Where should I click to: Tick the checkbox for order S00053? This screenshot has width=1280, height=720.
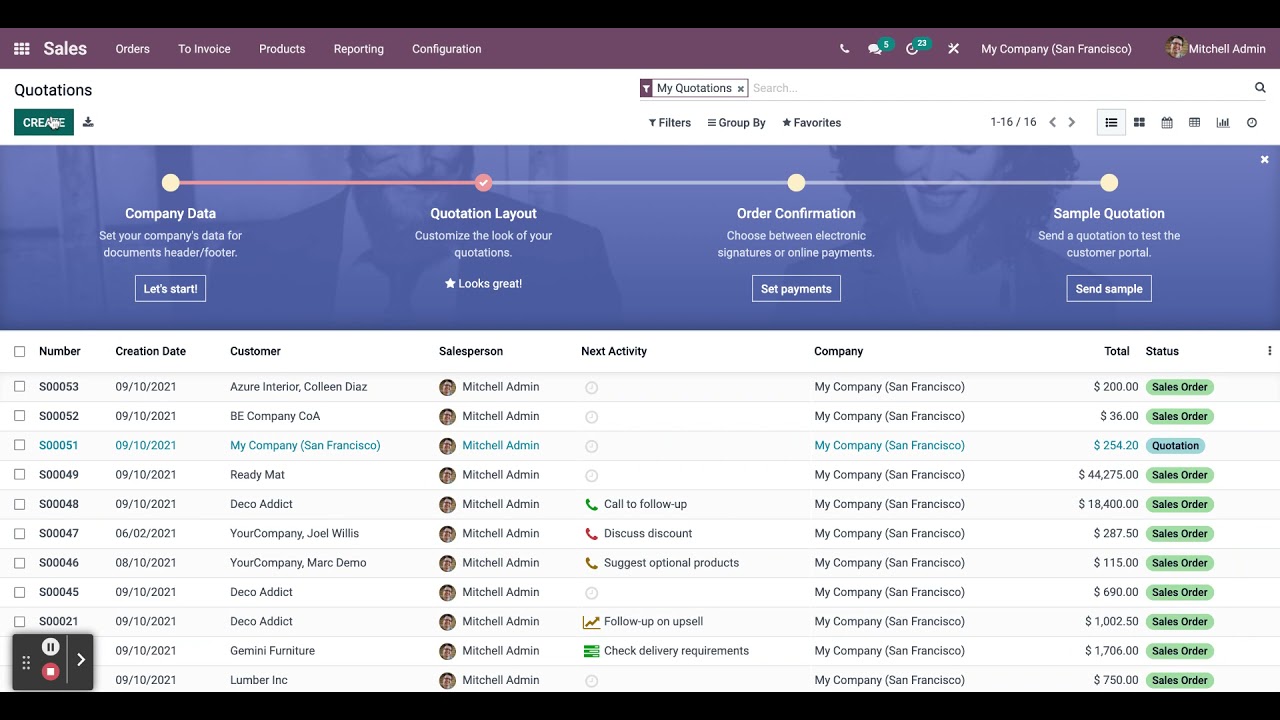click(x=20, y=387)
